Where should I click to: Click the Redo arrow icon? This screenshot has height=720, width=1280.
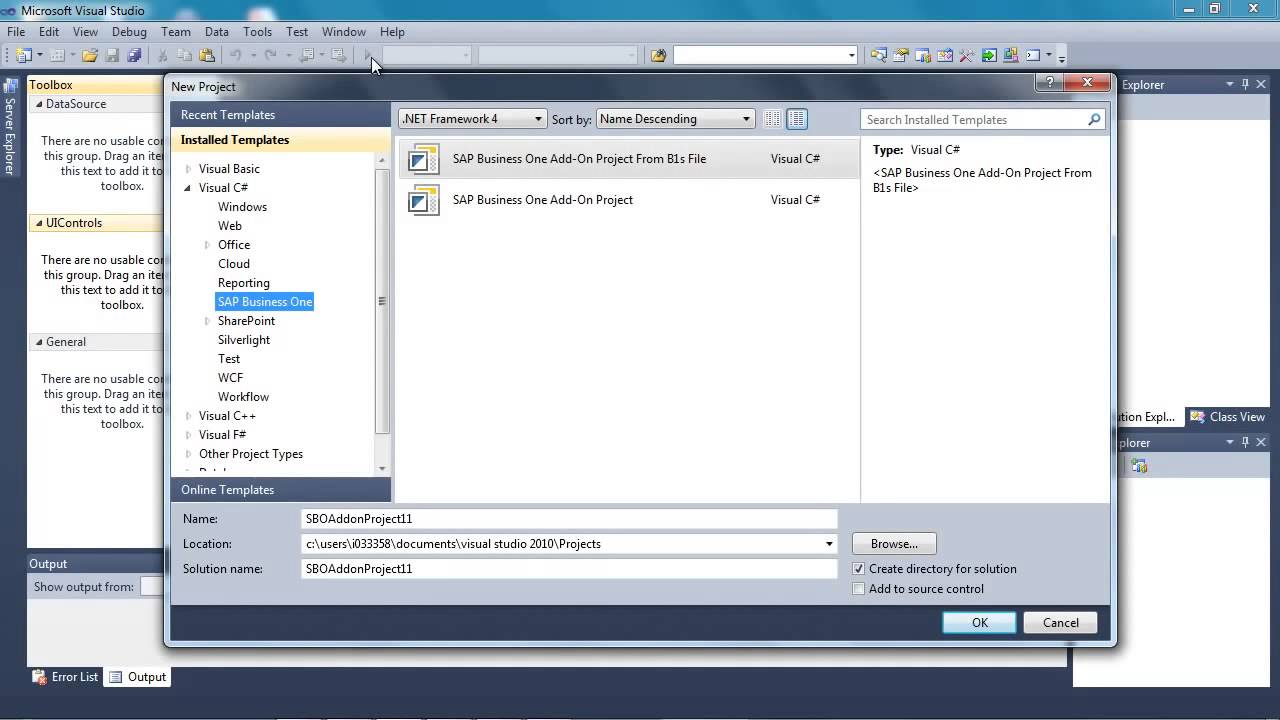click(x=270, y=56)
